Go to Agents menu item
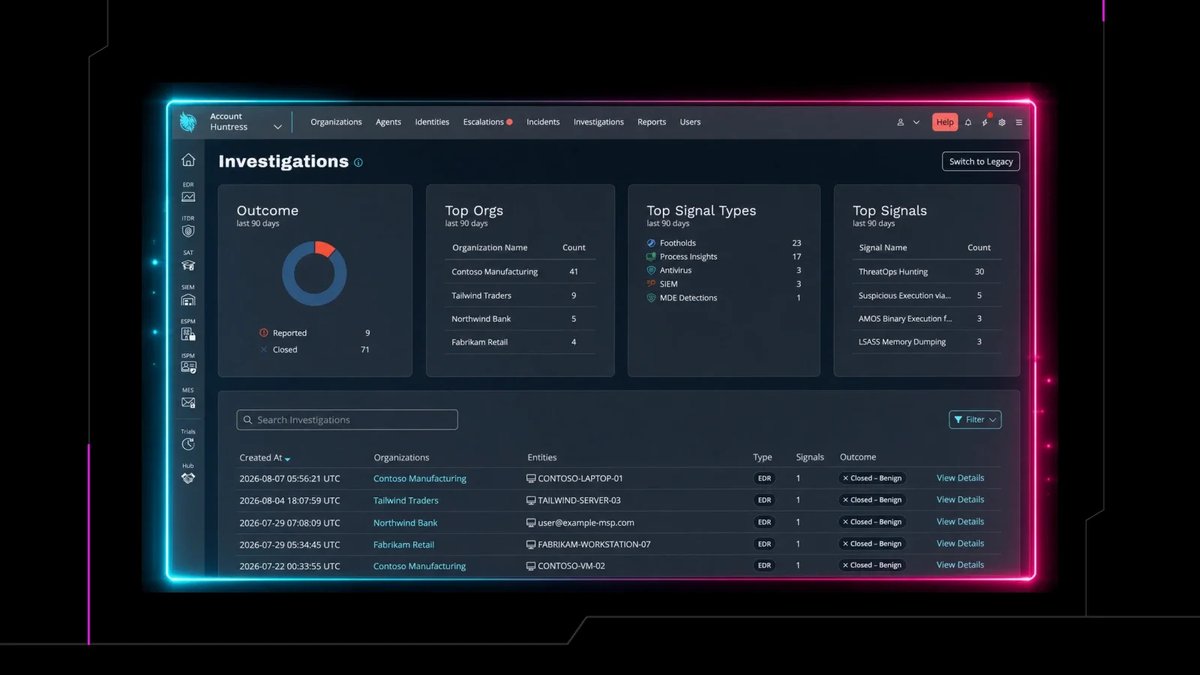The height and width of the screenshot is (675, 1200). click(x=388, y=122)
